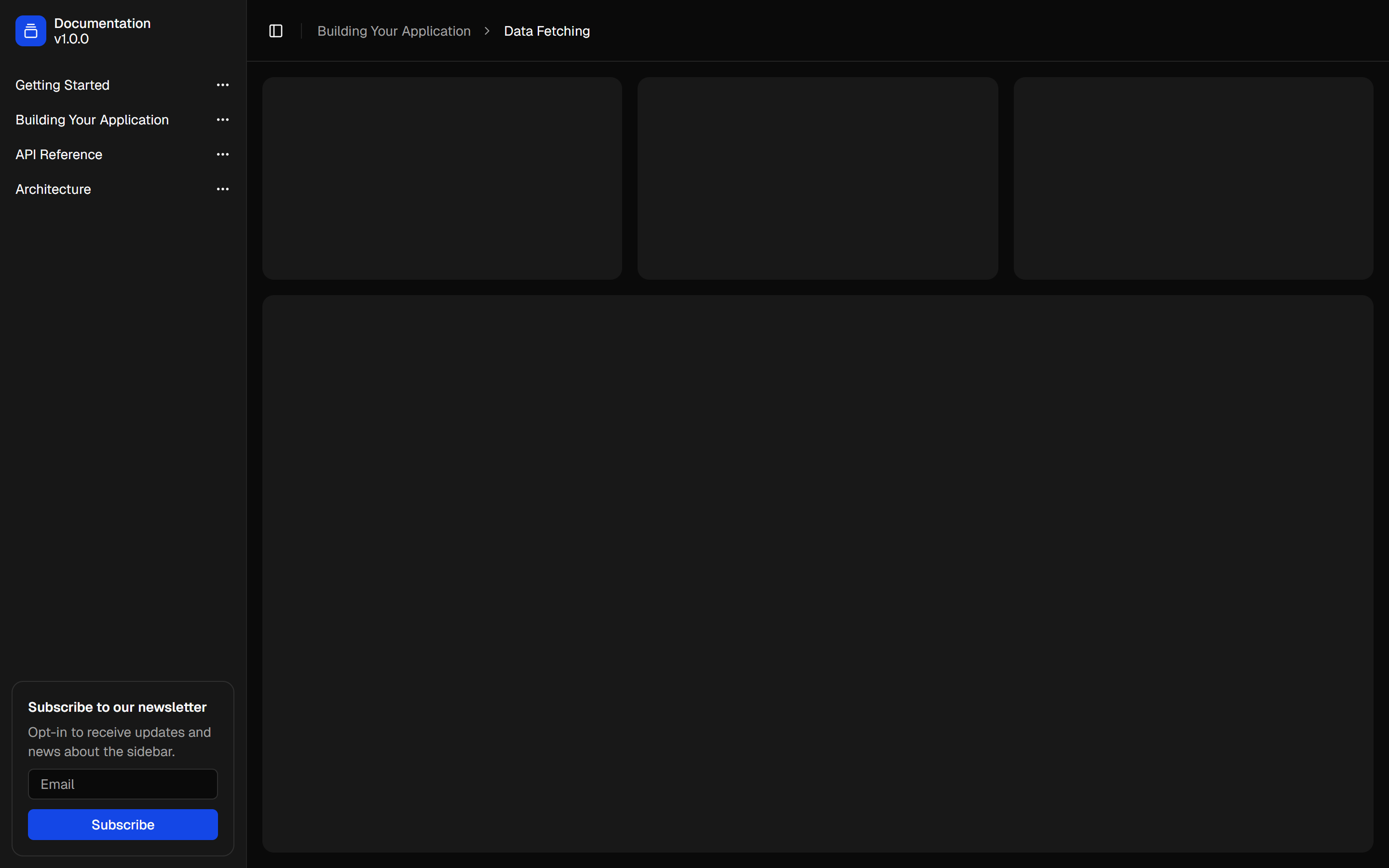This screenshot has width=1389, height=868.
Task: Click Building Your Application breadcrumb link
Action: (x=394, y=31)
